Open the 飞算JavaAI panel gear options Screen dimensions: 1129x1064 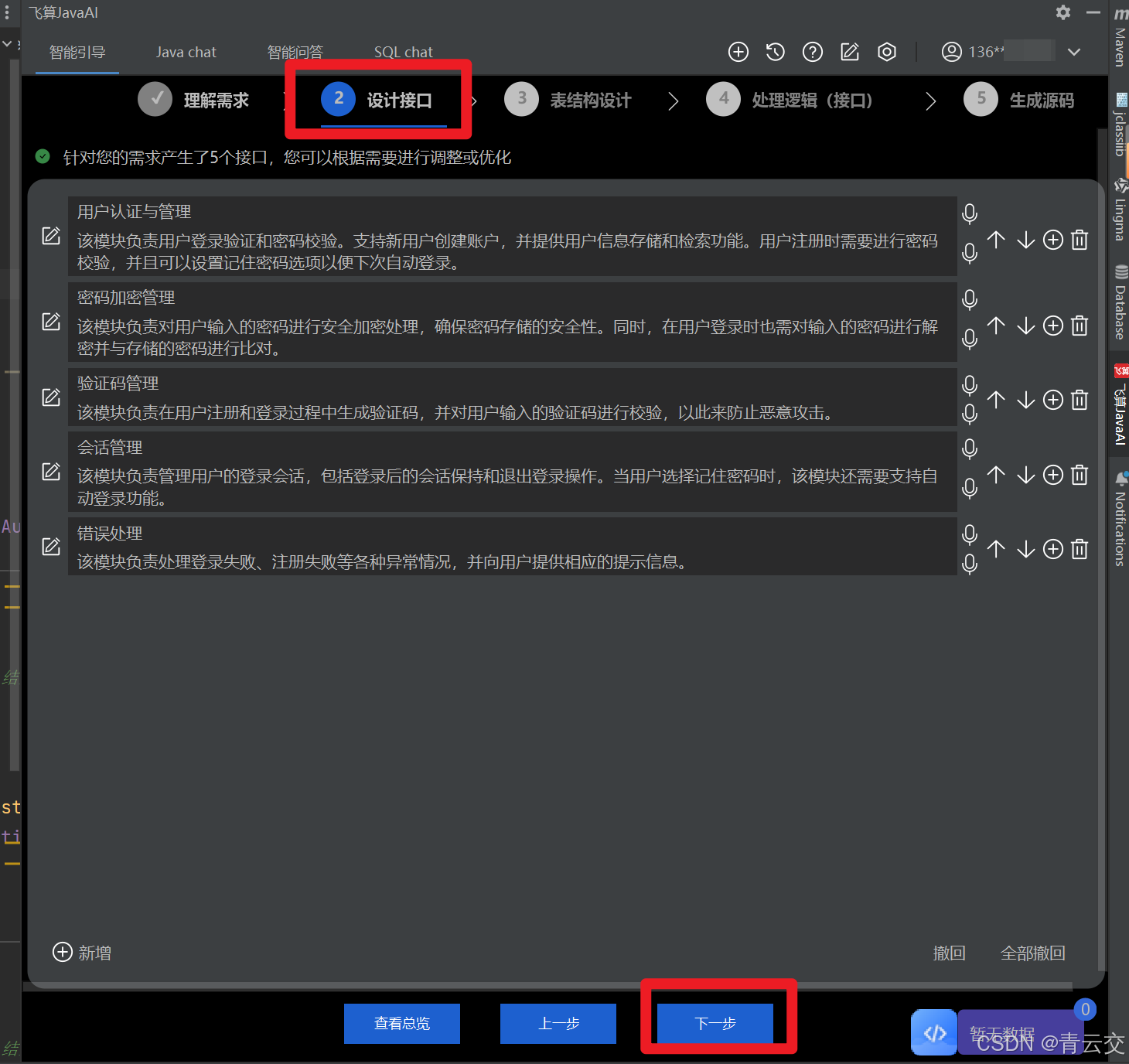click(1063, 12)
